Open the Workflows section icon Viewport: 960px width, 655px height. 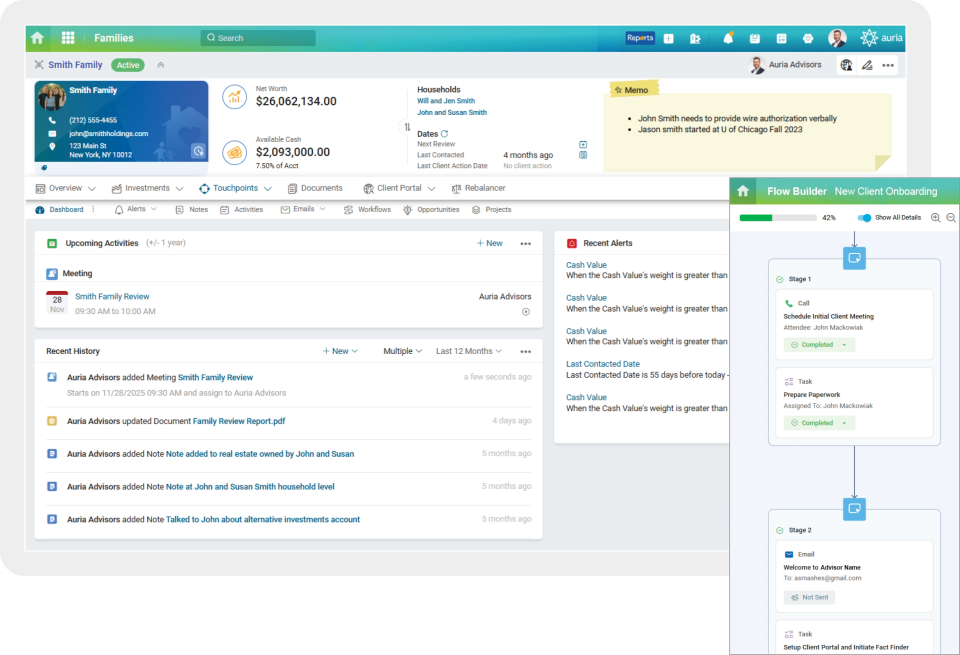click(x=348, y=209)
